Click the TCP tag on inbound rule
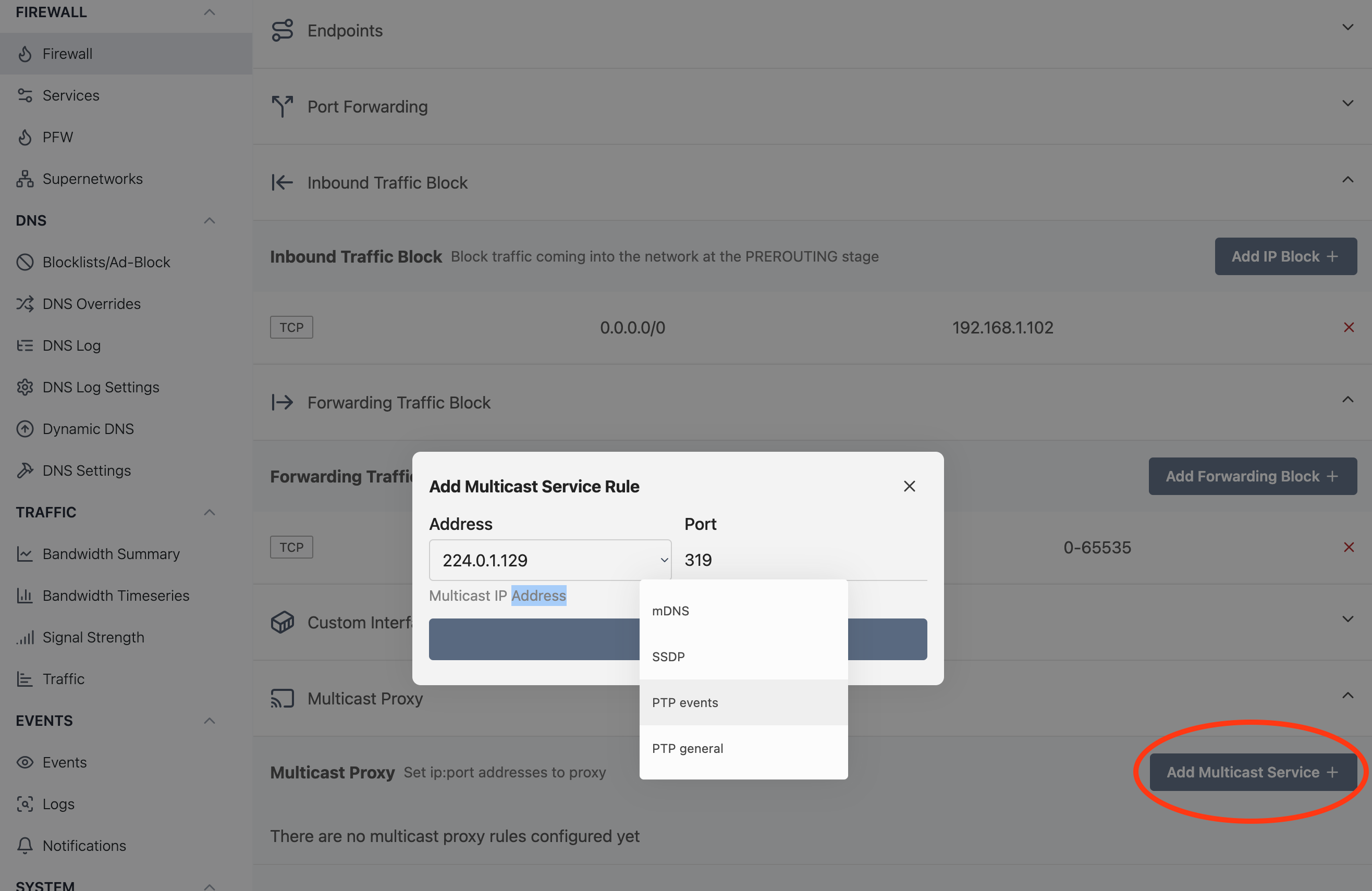Image resolution: width=1372 pixels, height=891 pixels. (292, 327)
